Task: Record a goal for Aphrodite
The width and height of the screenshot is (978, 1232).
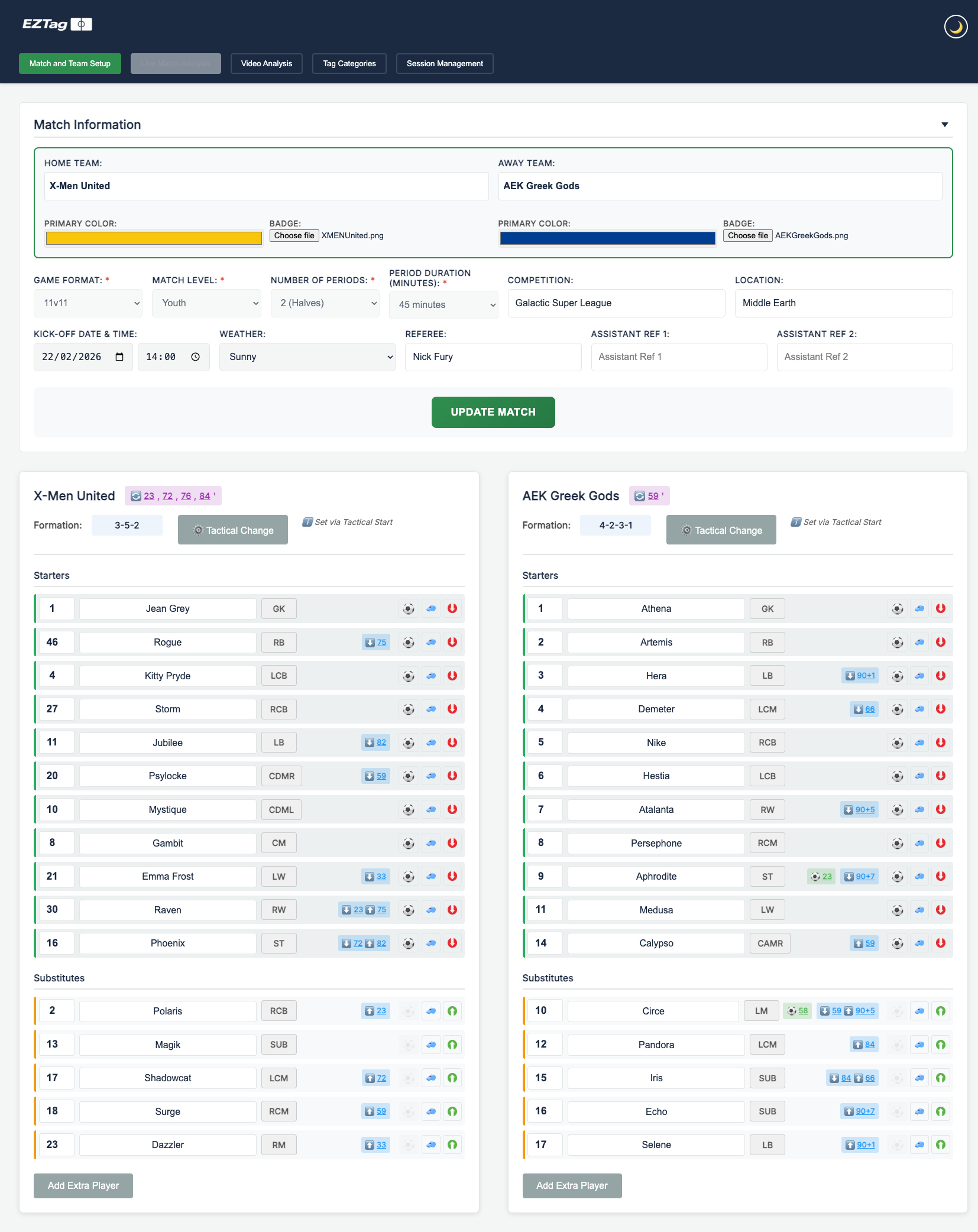Action: (x=896, y=876)
